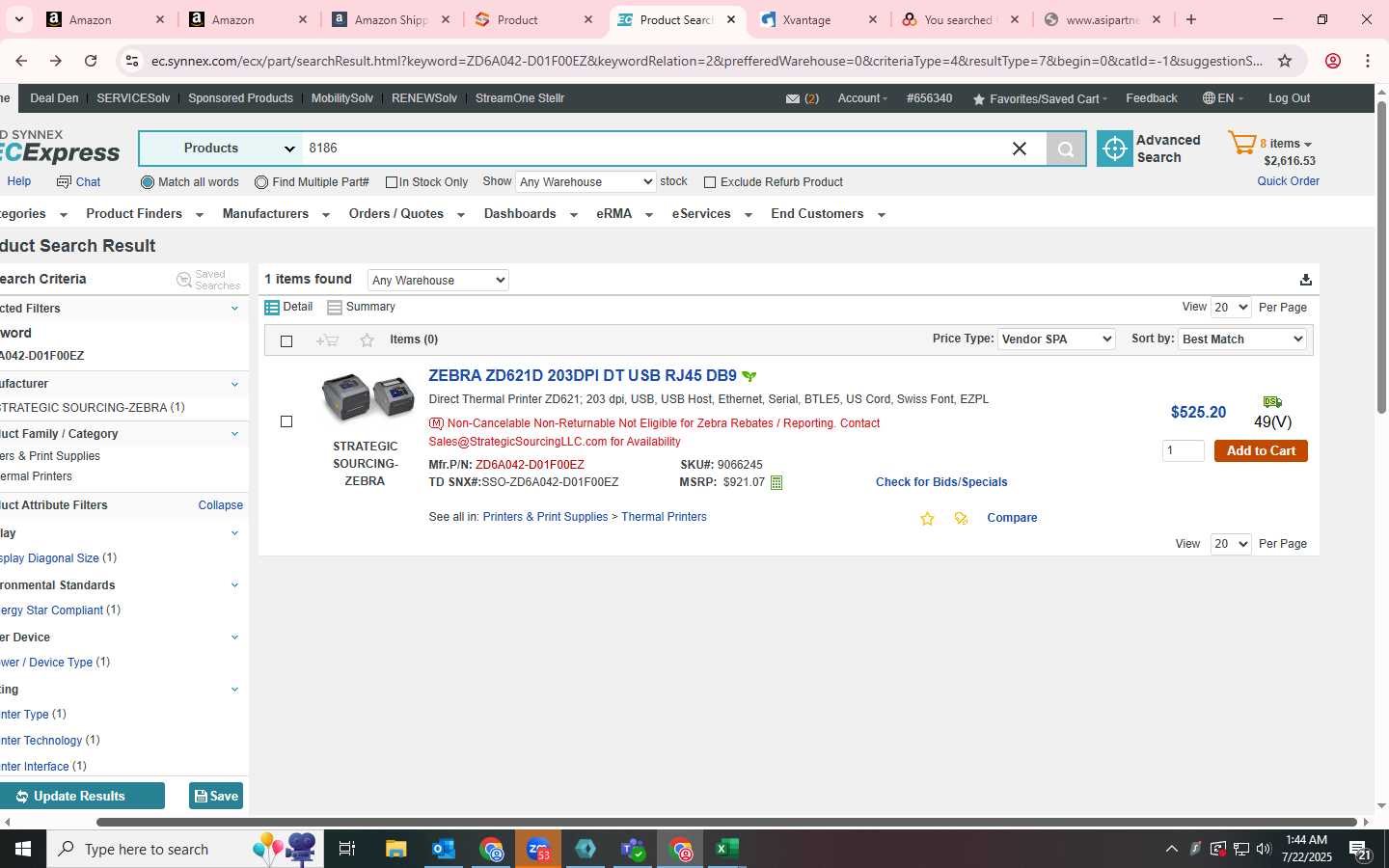Check select-all items checkbox
This screenshot has height=868, width=1389.
point(286,341)
